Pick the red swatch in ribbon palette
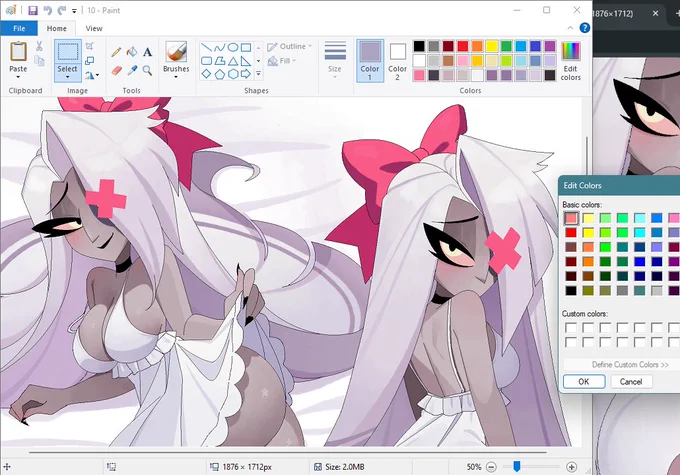Viewport: 680px width, 475px height. pos(462,46)
